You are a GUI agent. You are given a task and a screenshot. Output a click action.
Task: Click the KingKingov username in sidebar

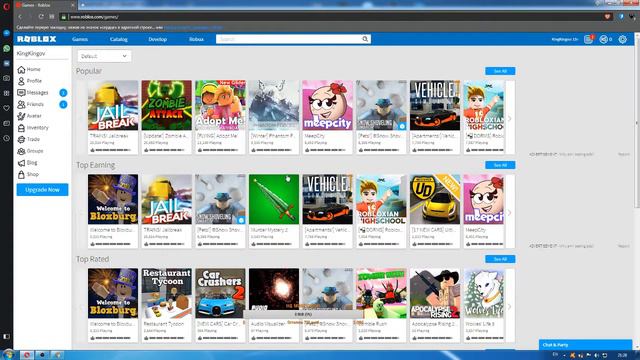tap(31, 53)
